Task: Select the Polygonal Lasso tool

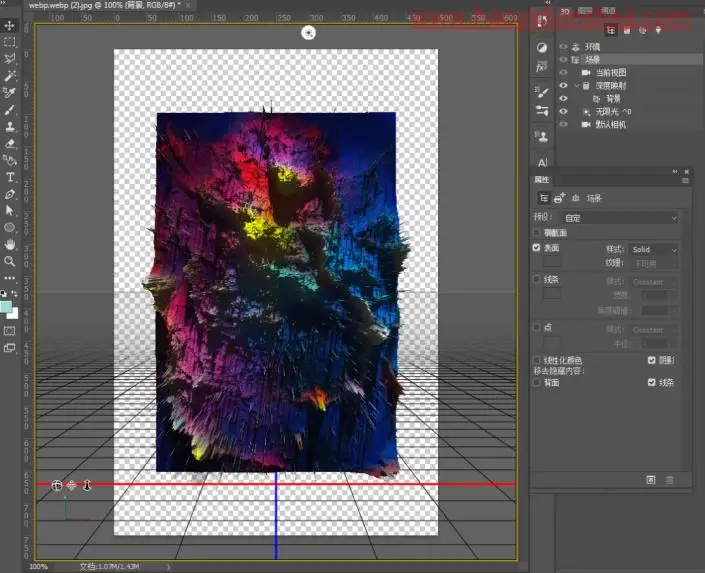Action: (x=9, y=58)
